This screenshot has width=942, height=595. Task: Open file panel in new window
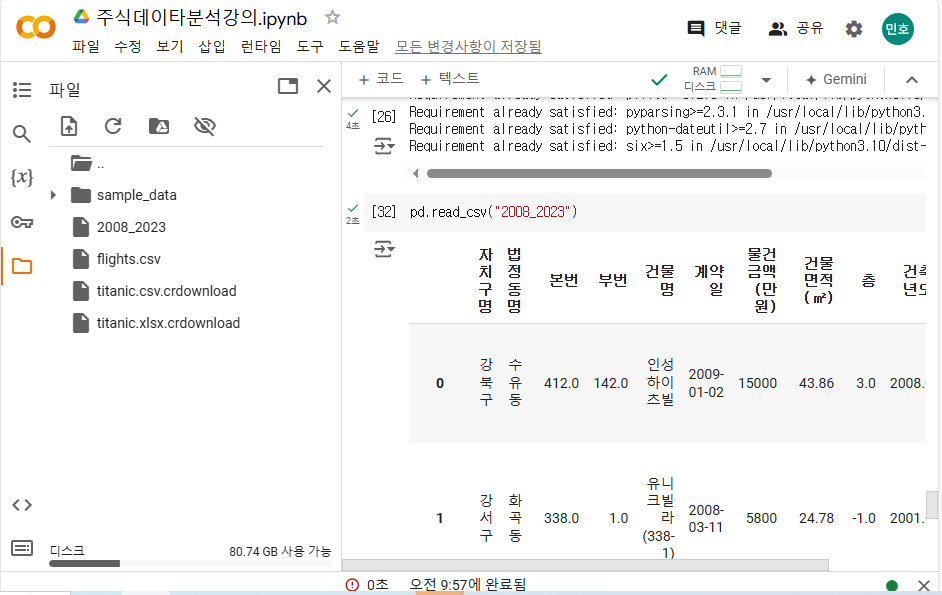click(x=288, y=87)
